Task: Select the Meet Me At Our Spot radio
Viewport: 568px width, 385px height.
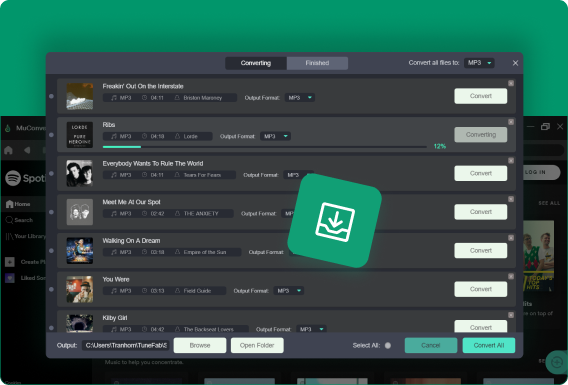Action: [x=51, y=212]
